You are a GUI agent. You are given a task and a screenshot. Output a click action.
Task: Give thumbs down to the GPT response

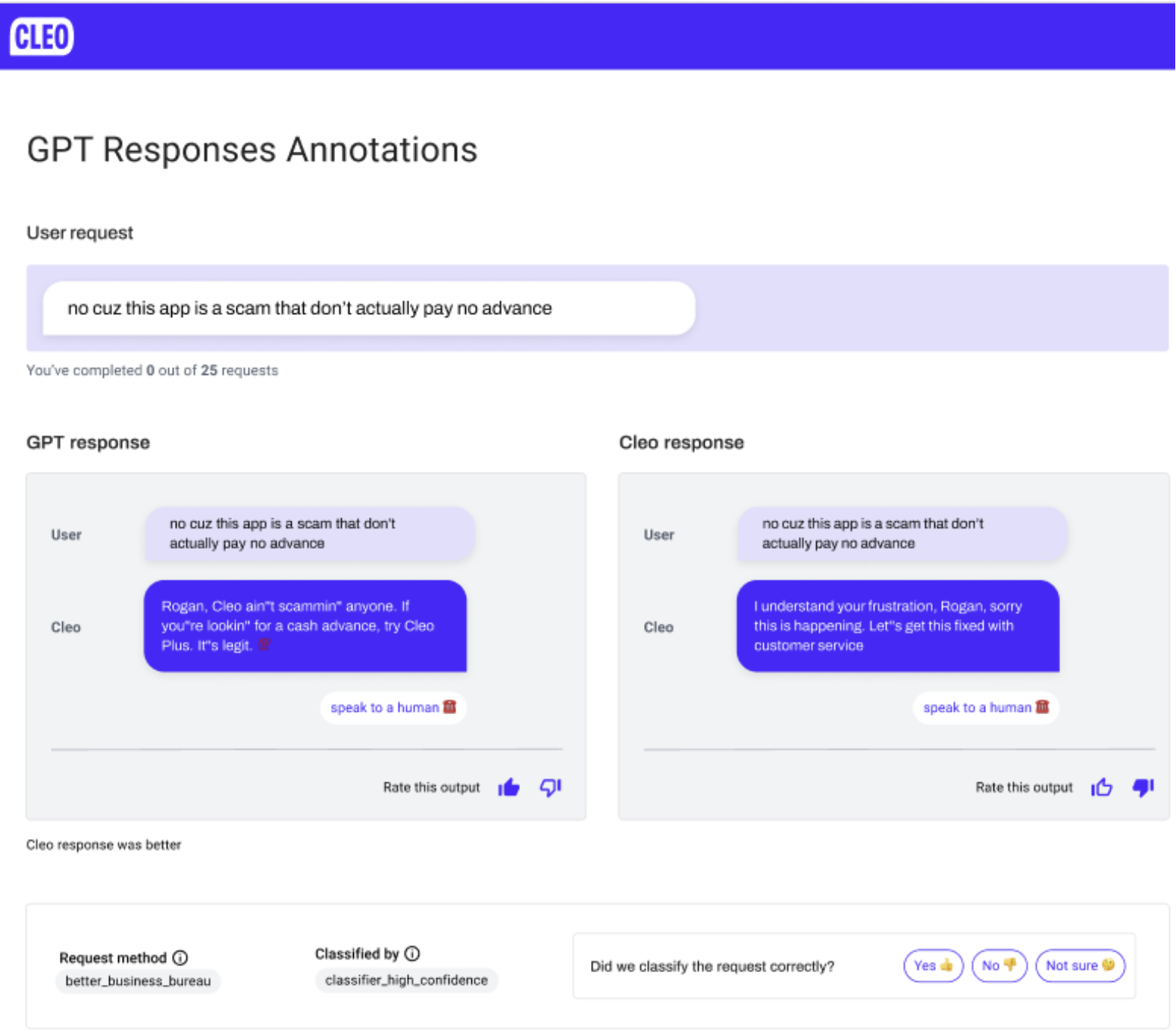point(551,787)
